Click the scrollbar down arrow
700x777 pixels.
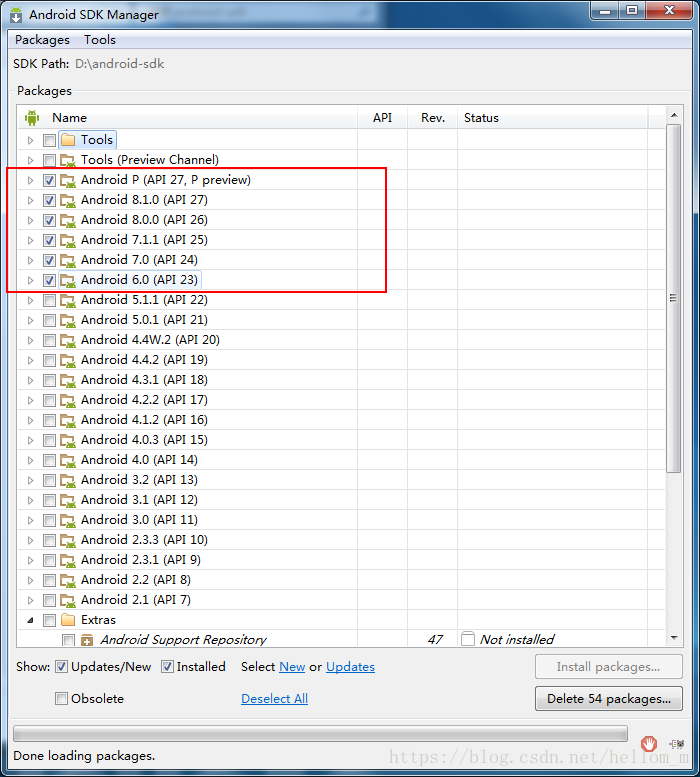tap(674, 638)
